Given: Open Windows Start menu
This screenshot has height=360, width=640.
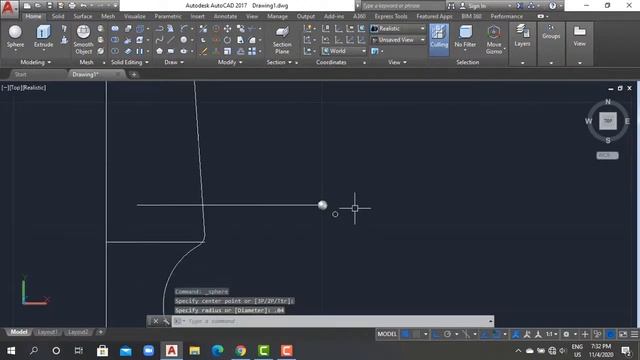Looking at the screenshot, I should coord(11,351).
